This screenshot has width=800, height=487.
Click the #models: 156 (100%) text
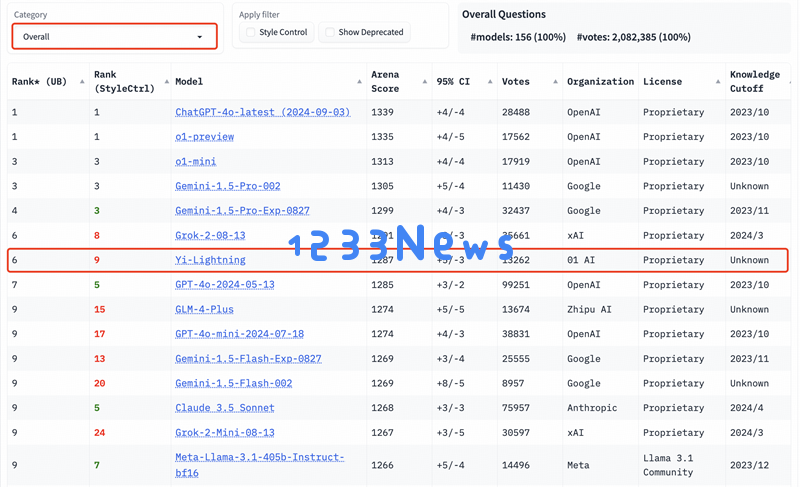518,37
